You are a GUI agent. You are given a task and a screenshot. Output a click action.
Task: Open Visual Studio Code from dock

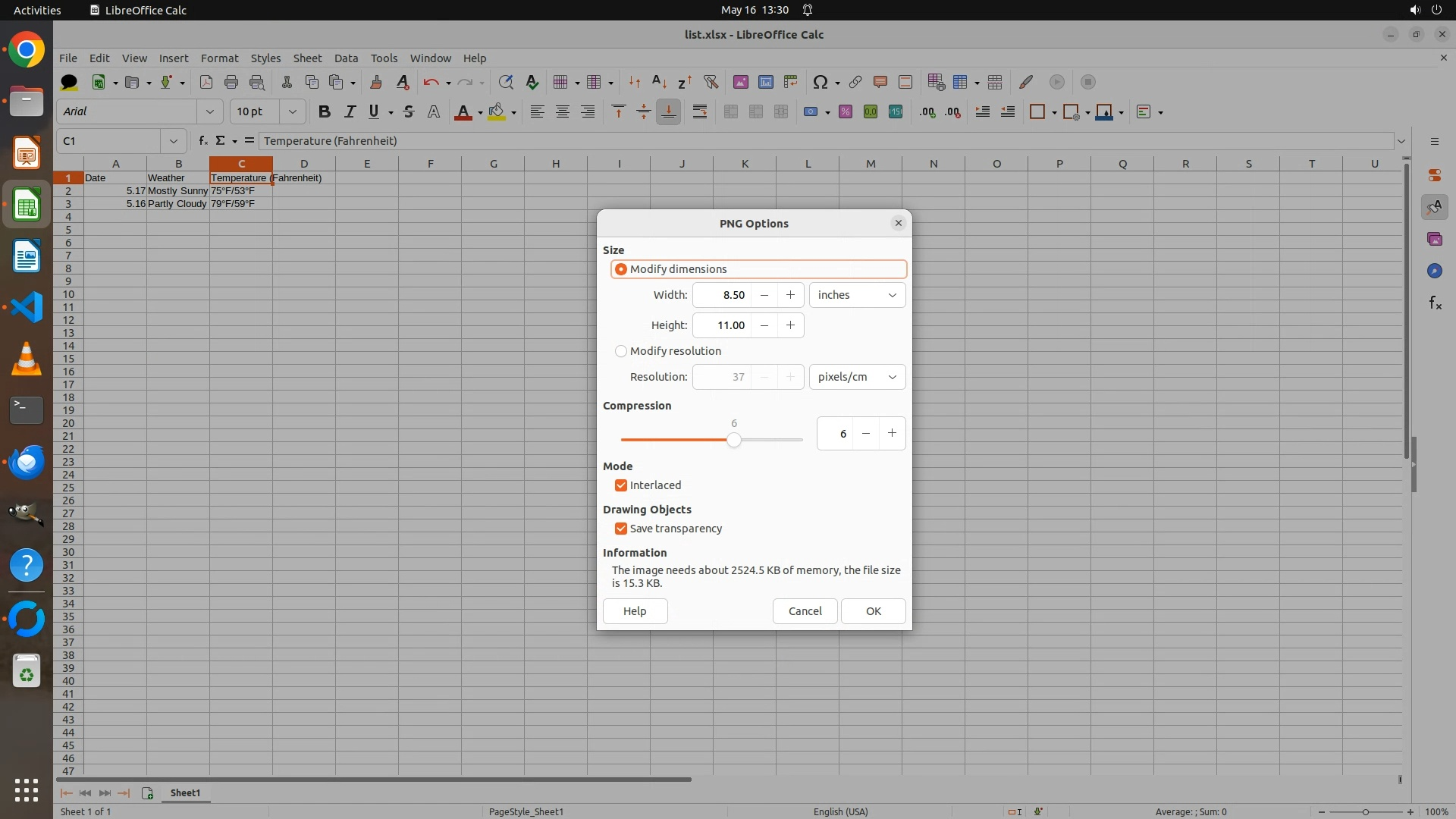pyautogui.click(x=27, y=307)
